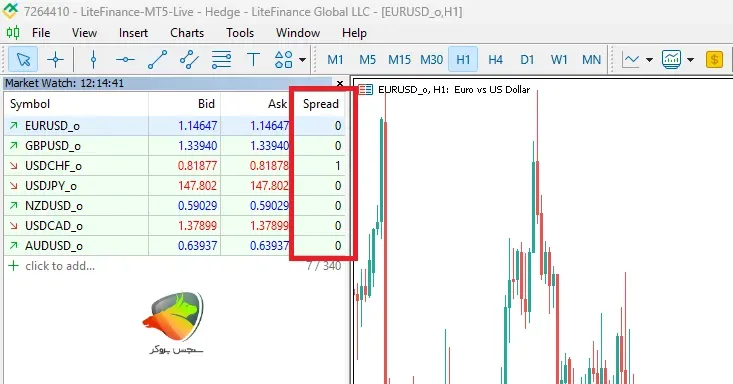733x384 pixels.
Task: Click the plus icon to add symbol
Action: pos(14,266)
